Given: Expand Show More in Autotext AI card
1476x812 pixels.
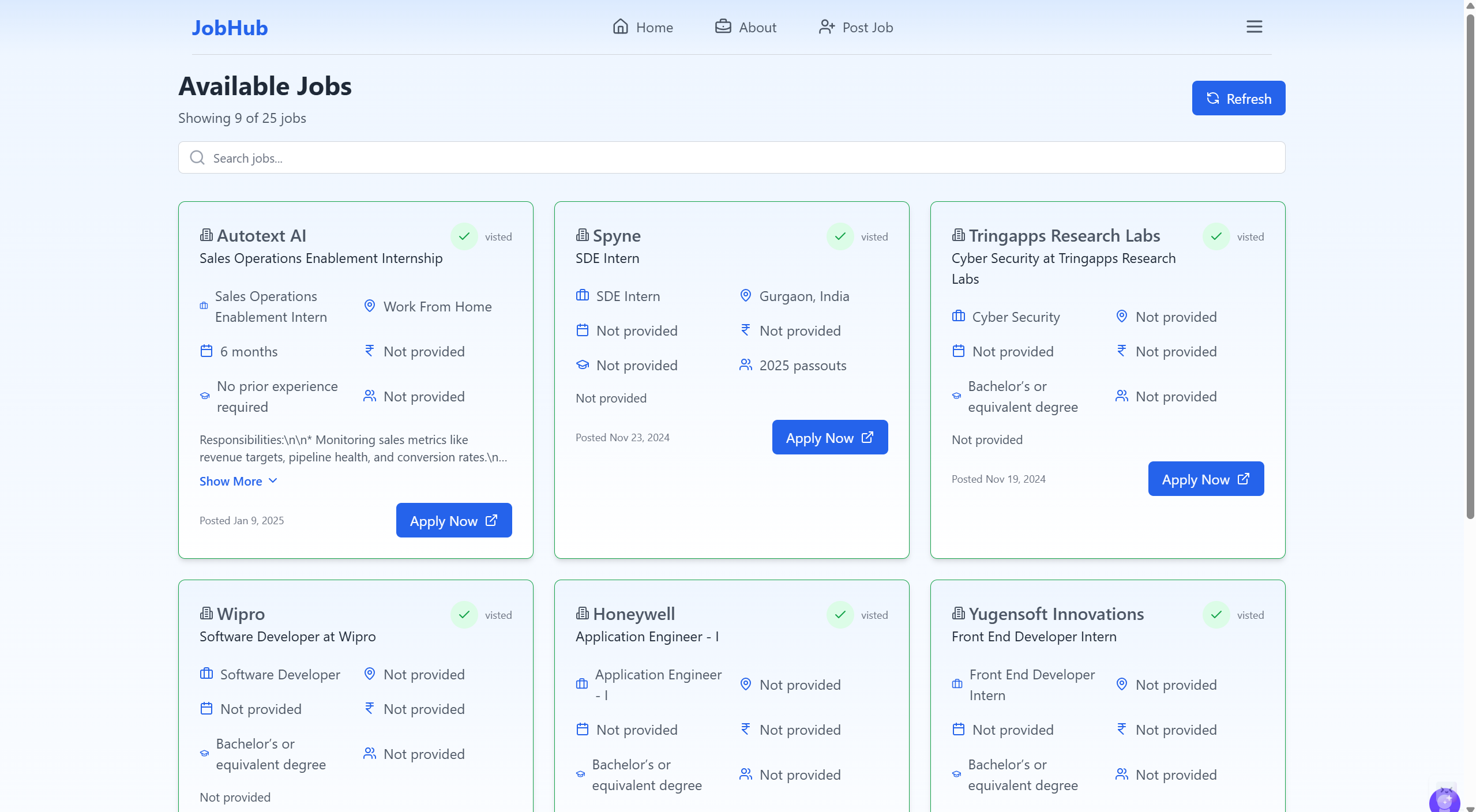Looking at the screenshot, I should pyautogui.click(x=238, y=481).
